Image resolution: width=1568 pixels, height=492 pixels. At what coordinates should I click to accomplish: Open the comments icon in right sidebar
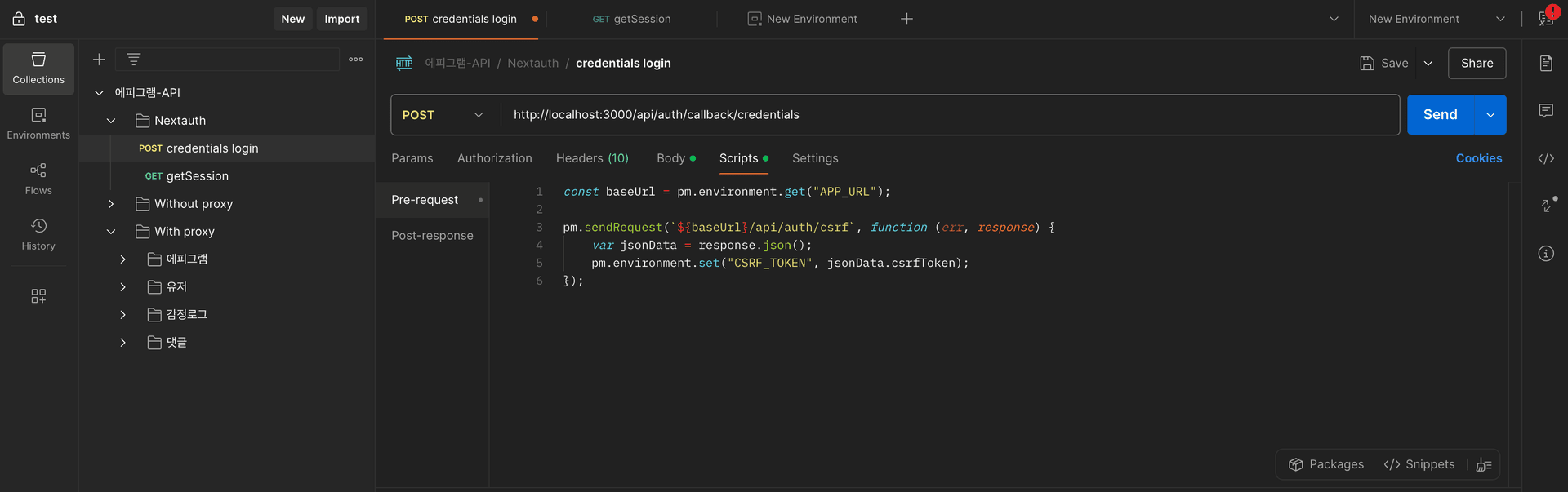pos(1546,111)
